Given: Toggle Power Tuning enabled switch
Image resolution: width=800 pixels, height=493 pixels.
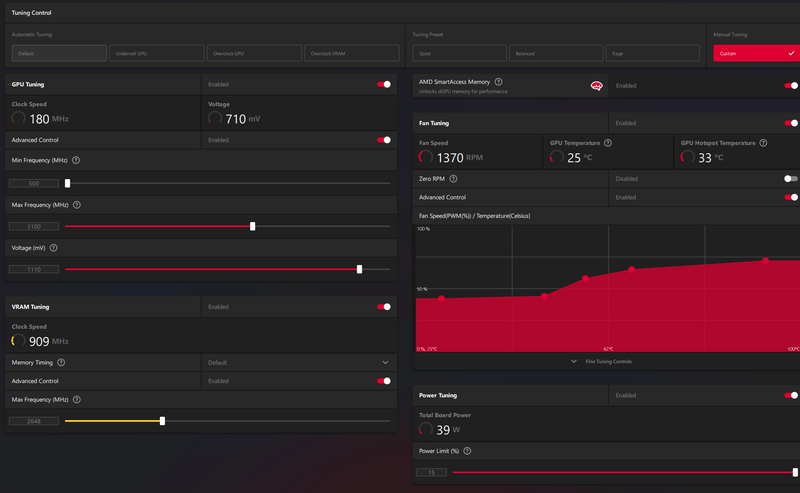Looking at the screenshot, I should click(x=791, y=395).
